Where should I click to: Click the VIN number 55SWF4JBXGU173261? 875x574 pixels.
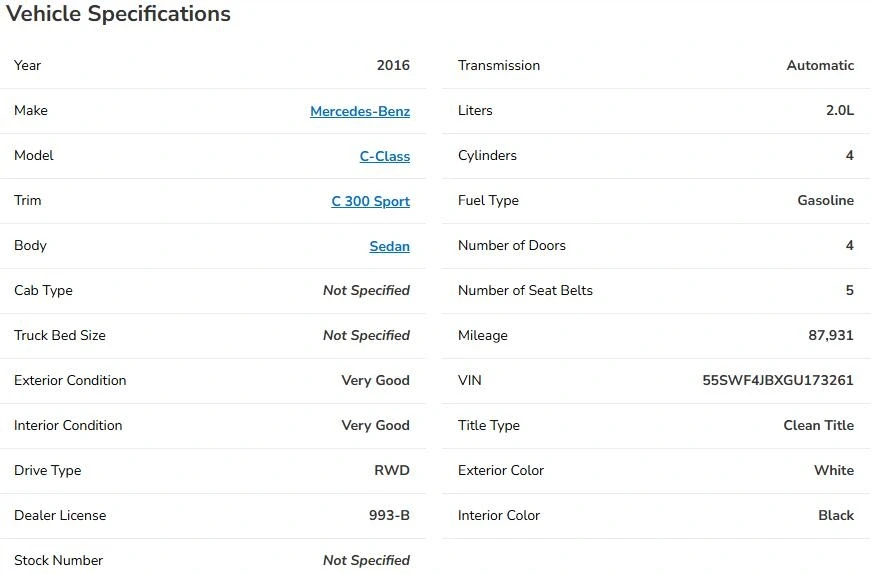point(778,380)
